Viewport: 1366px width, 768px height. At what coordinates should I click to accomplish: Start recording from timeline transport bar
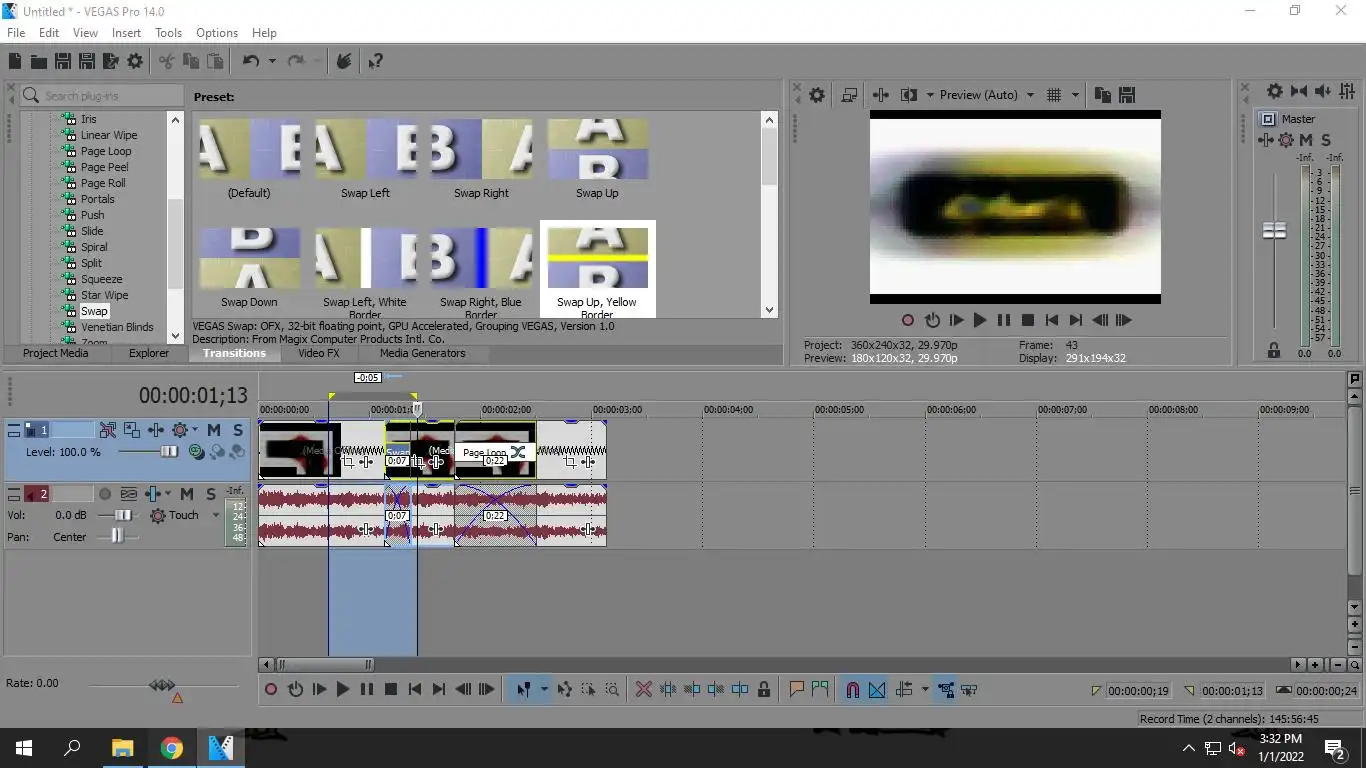[x=271, y=690]
